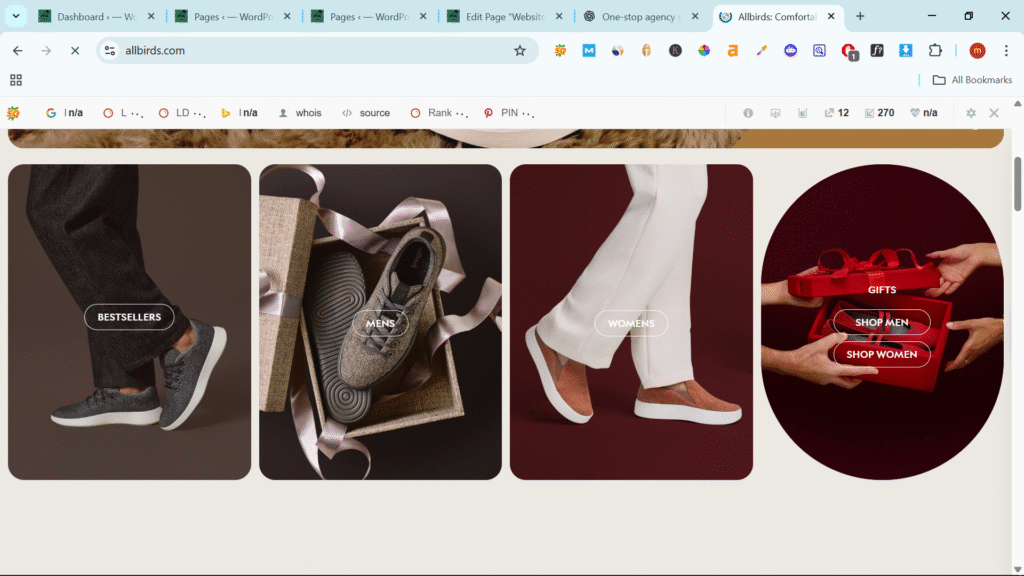1024x576 pixels.
Task: Click the SHOP WOMEN gift button
Action: point(881,355)
